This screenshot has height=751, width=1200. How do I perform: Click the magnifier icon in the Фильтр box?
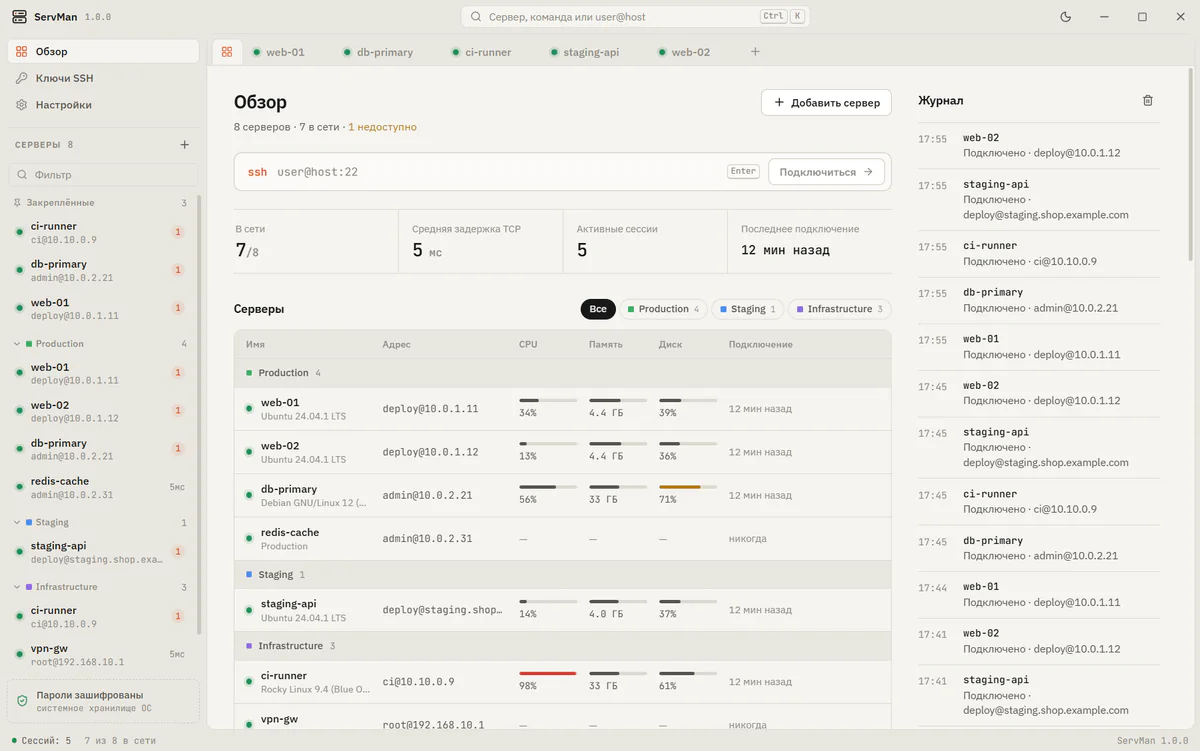click(x=22, y=175)
